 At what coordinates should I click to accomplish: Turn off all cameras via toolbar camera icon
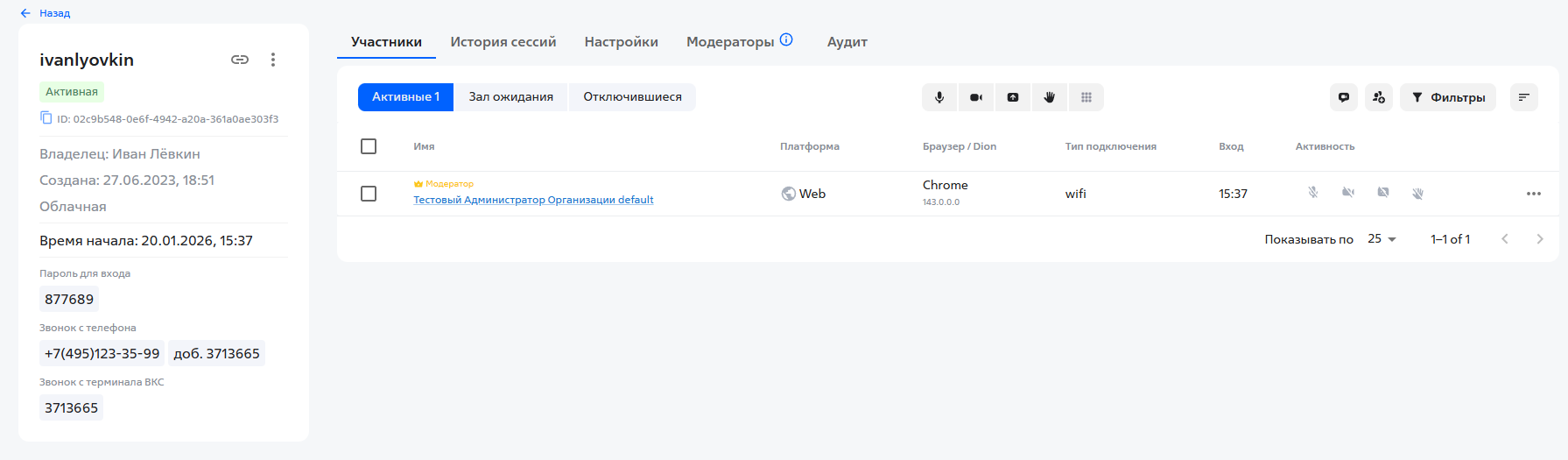coord(976,97)
